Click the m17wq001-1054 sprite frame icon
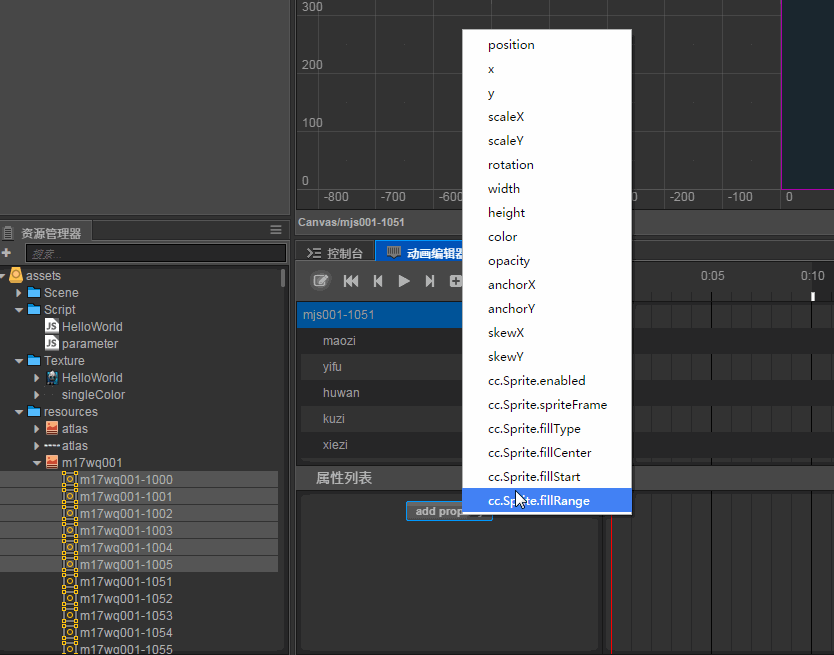The height and width of the screenshot is (655, 834). tap(70, 633)
